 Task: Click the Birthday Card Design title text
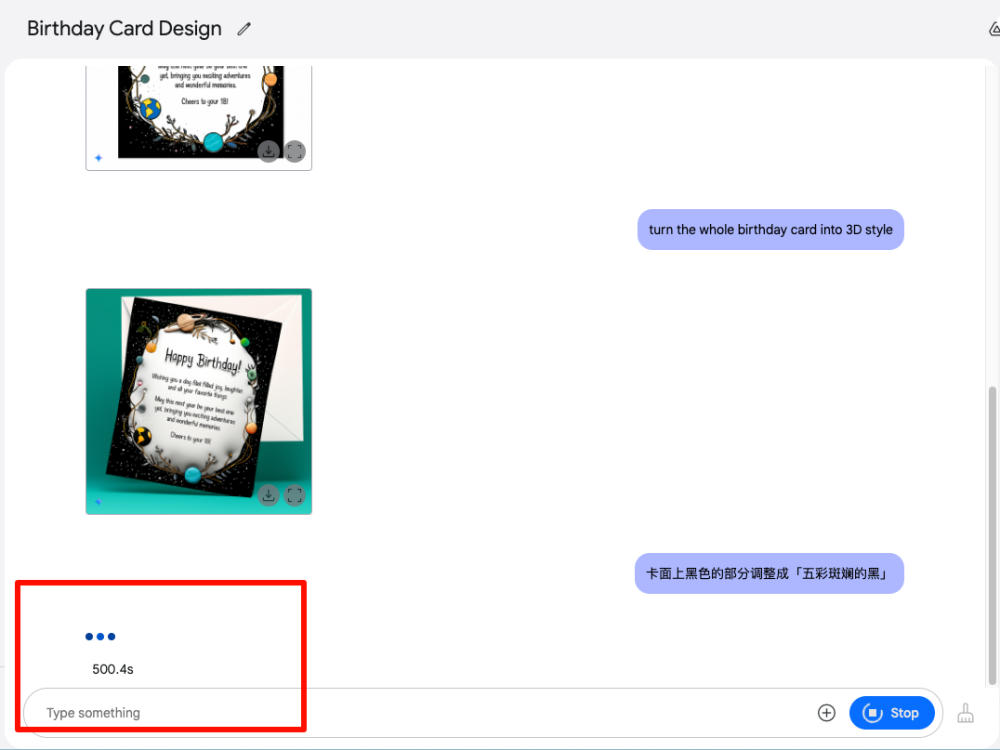click(124, 29)
